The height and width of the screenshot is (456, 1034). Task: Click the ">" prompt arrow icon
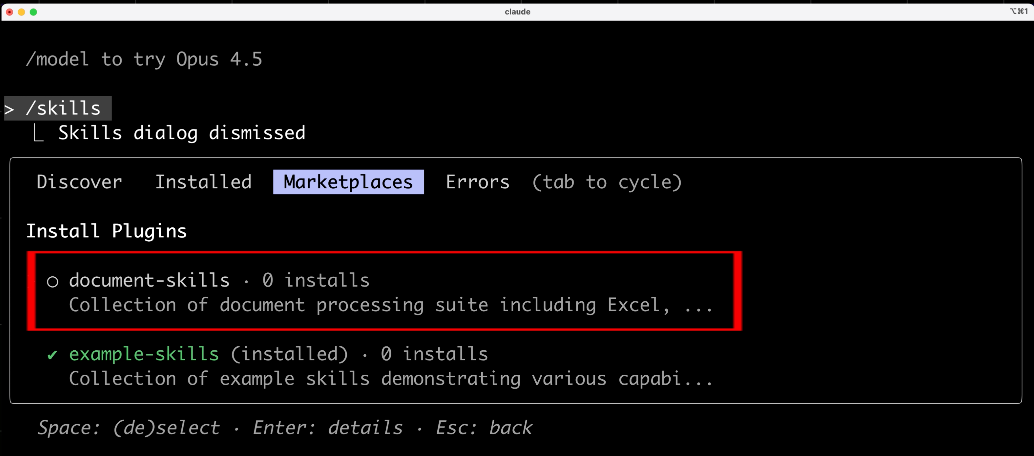click(x=10, y=108)
